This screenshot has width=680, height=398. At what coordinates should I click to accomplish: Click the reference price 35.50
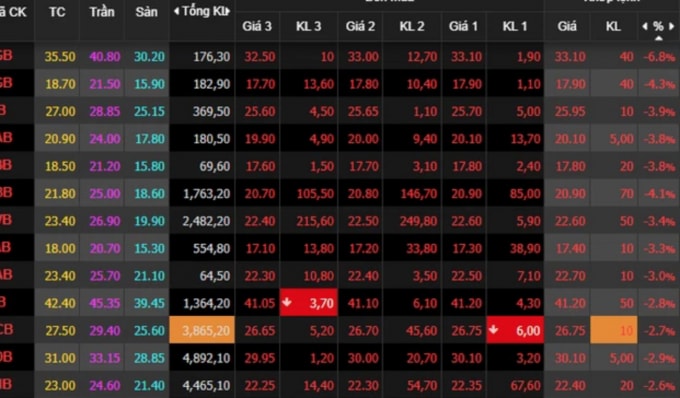pyautogui.click(x=60, y=57)
